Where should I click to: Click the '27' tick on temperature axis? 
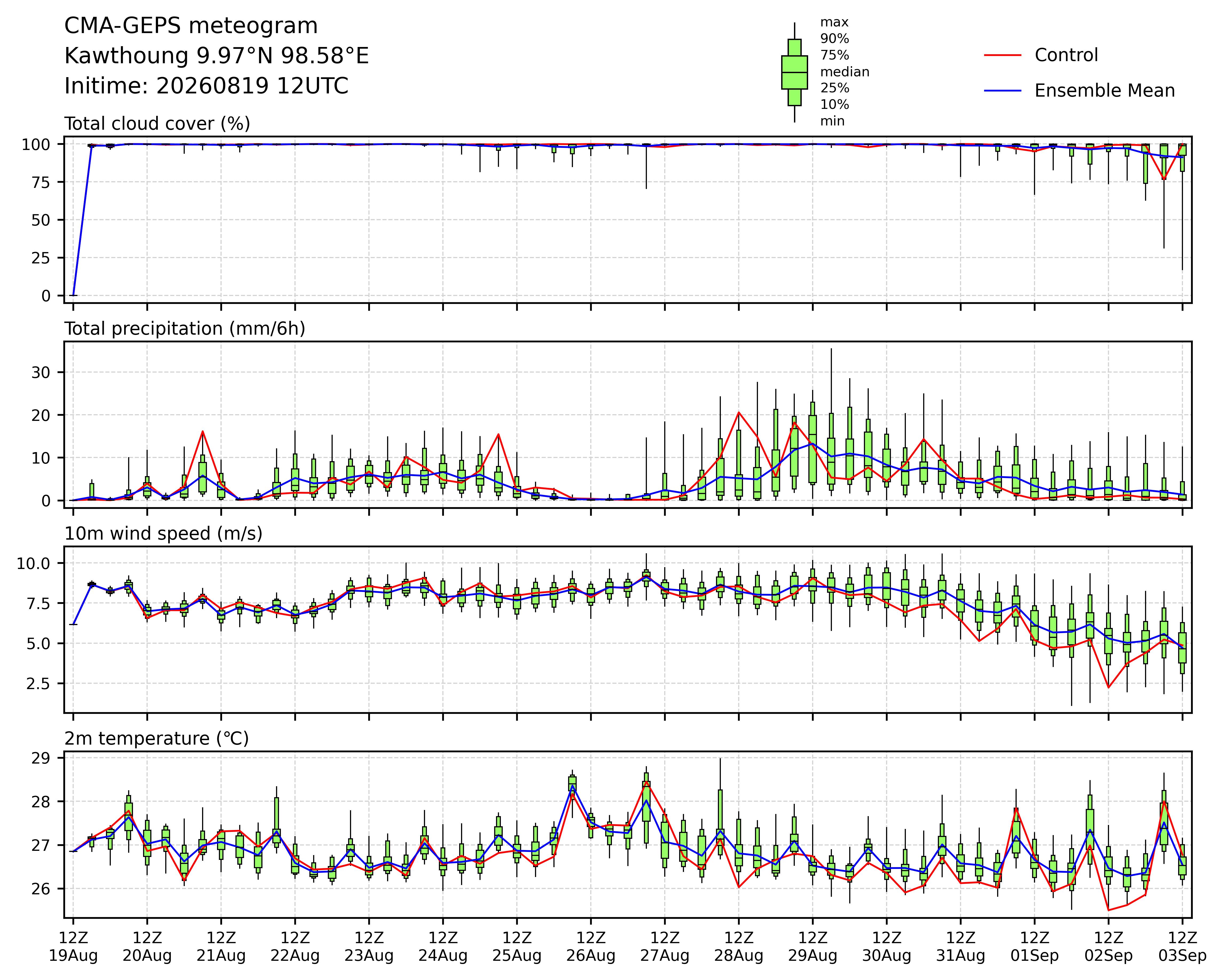pos(41,845)
